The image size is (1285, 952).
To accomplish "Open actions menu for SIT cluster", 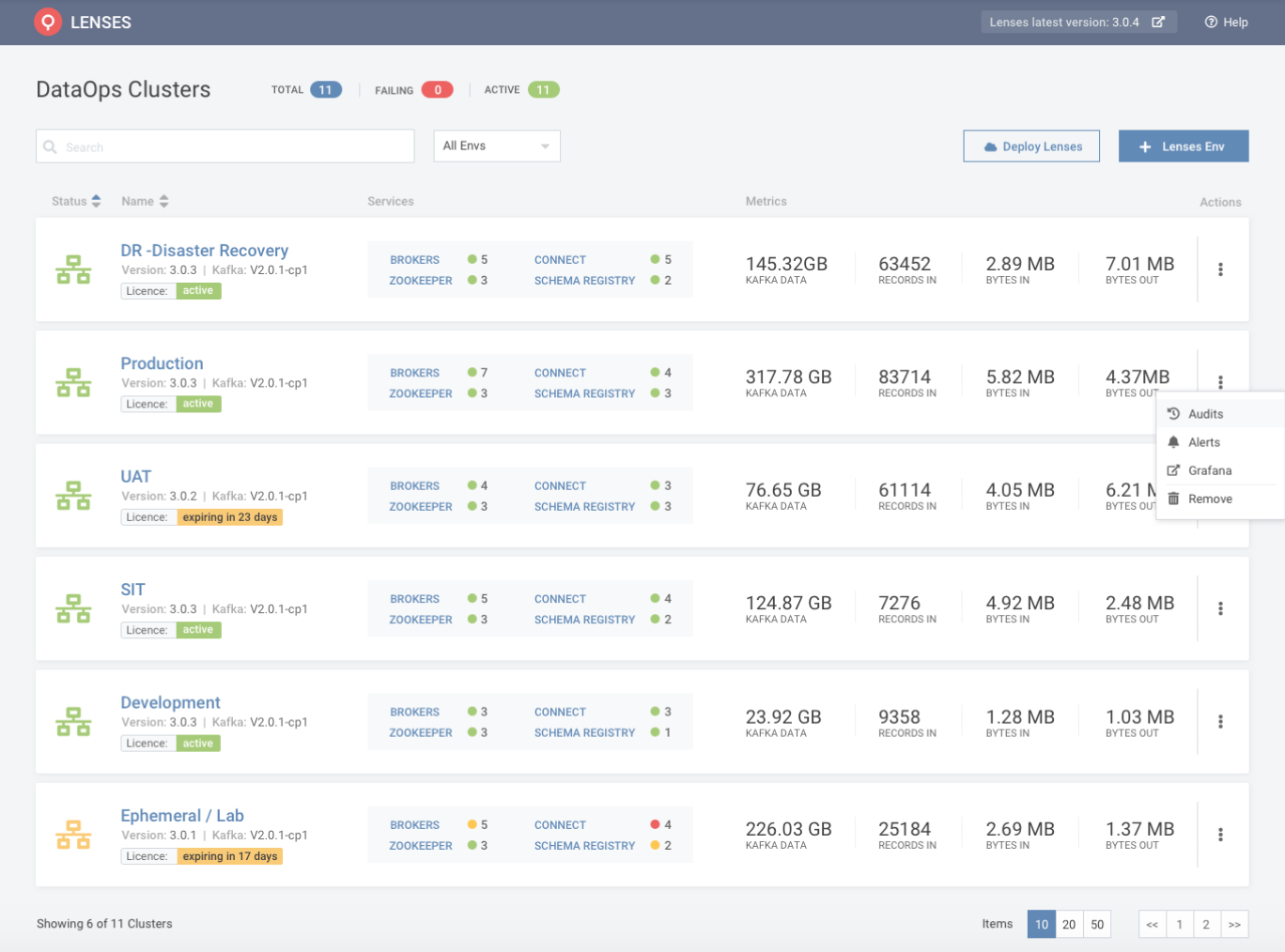I will click(x=1220, y=608).
